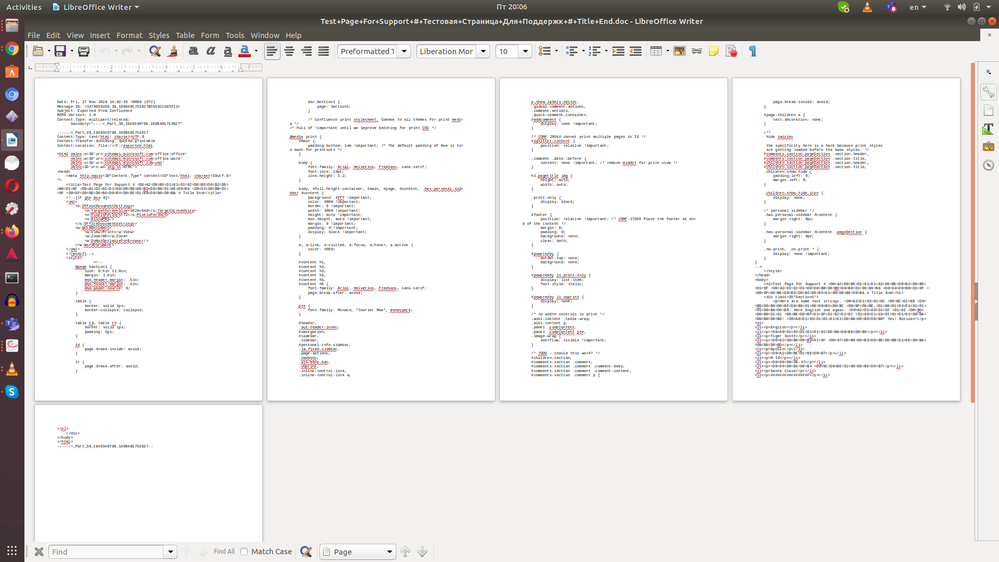This screenshot has width=999, height=562.
Task: Activate the Clone Formatting paintbrush
Action: coord(173,51)
